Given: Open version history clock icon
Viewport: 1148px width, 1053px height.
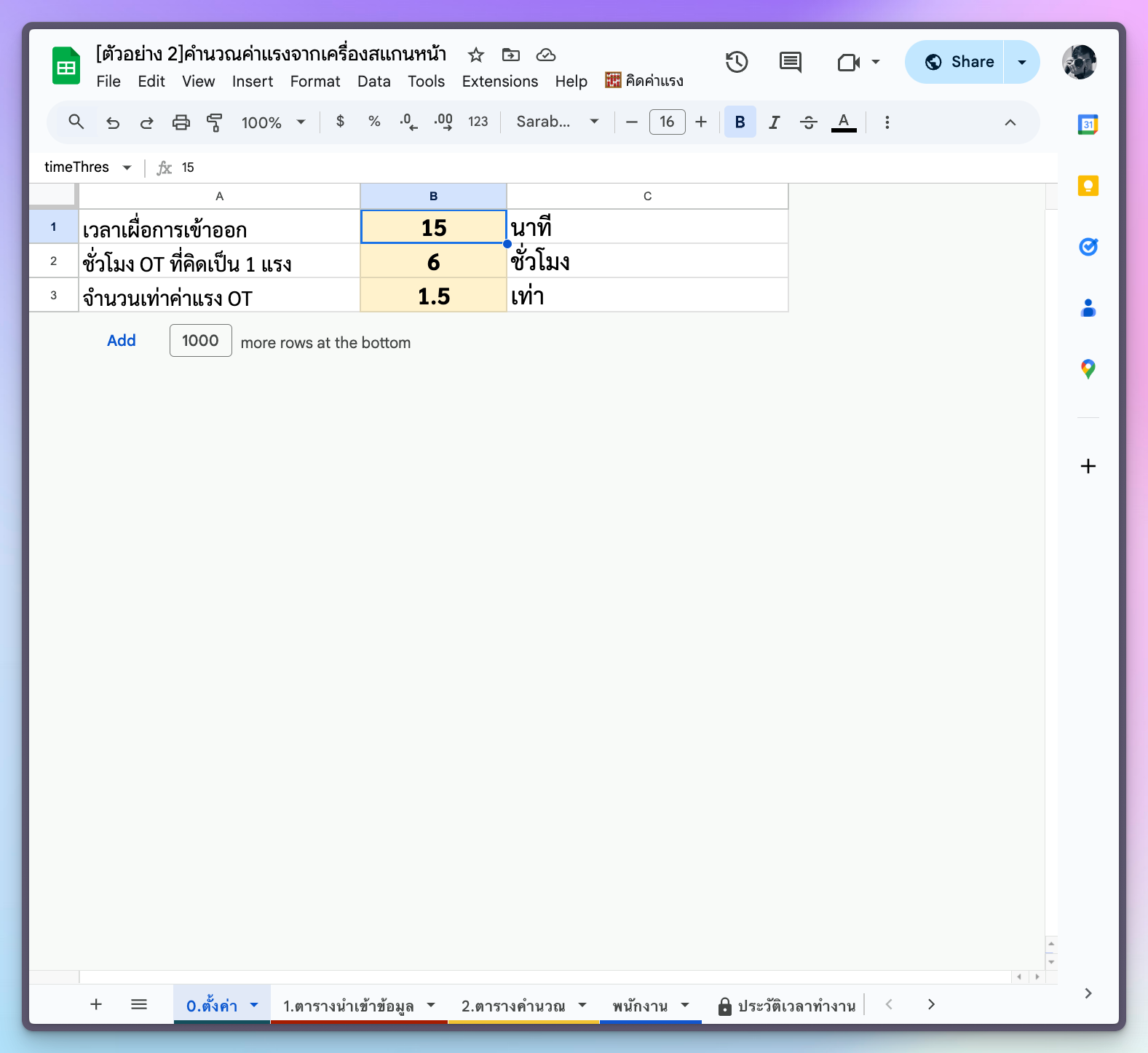Looking at the screenshot, I should pos(737,62).
